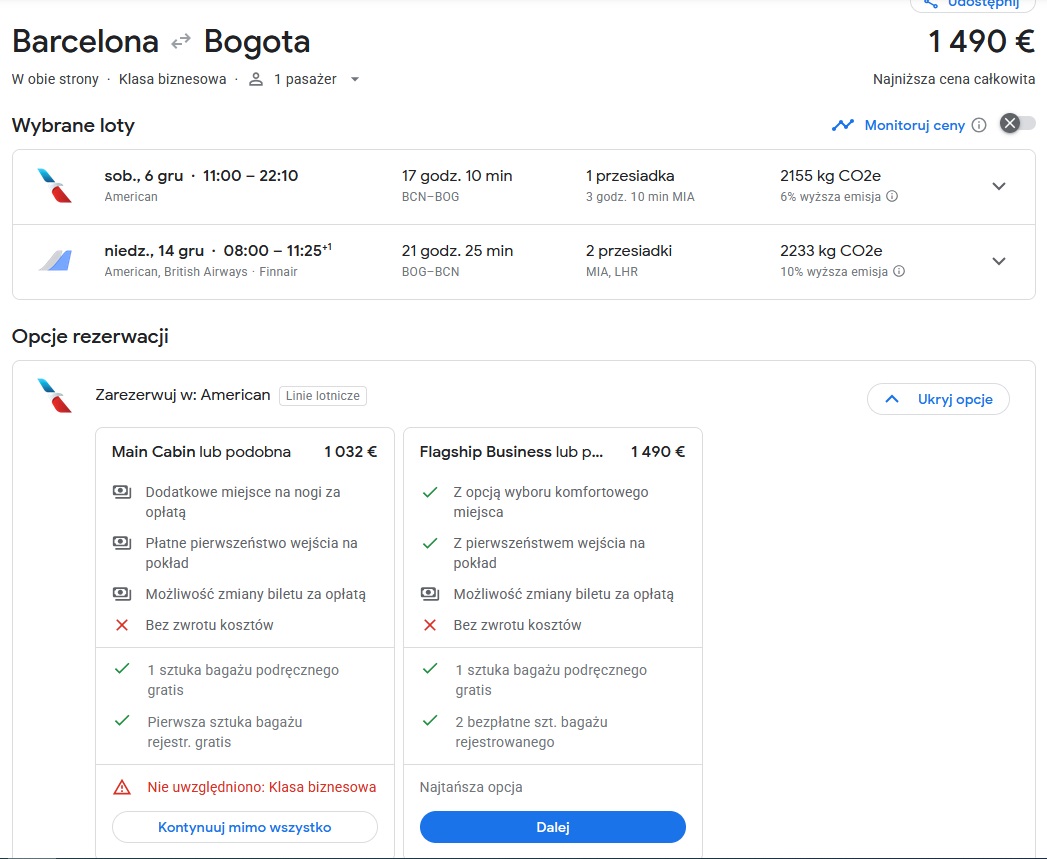Click the multi-airline logo on return flight
The width and height of the screenshot is (1047, 859).
click(x=55, y=261)
